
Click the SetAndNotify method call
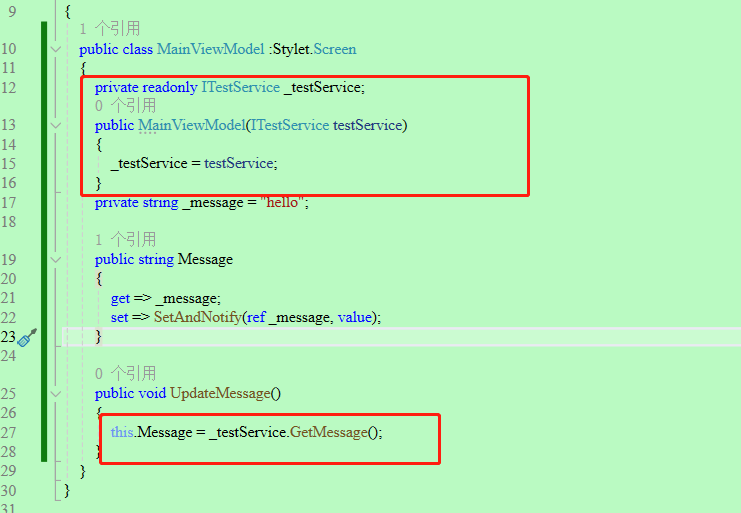pyautogui.click(x=198, y=317)
